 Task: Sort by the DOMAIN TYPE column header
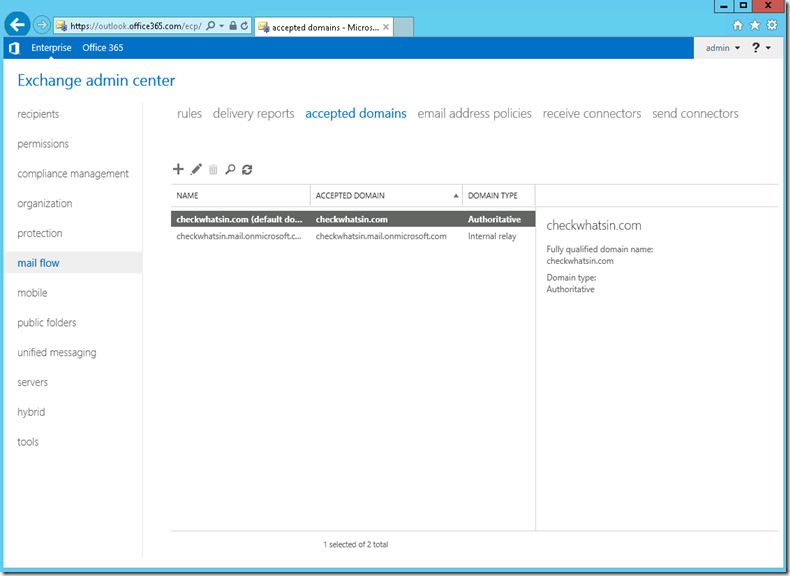(x=499, y=196)
